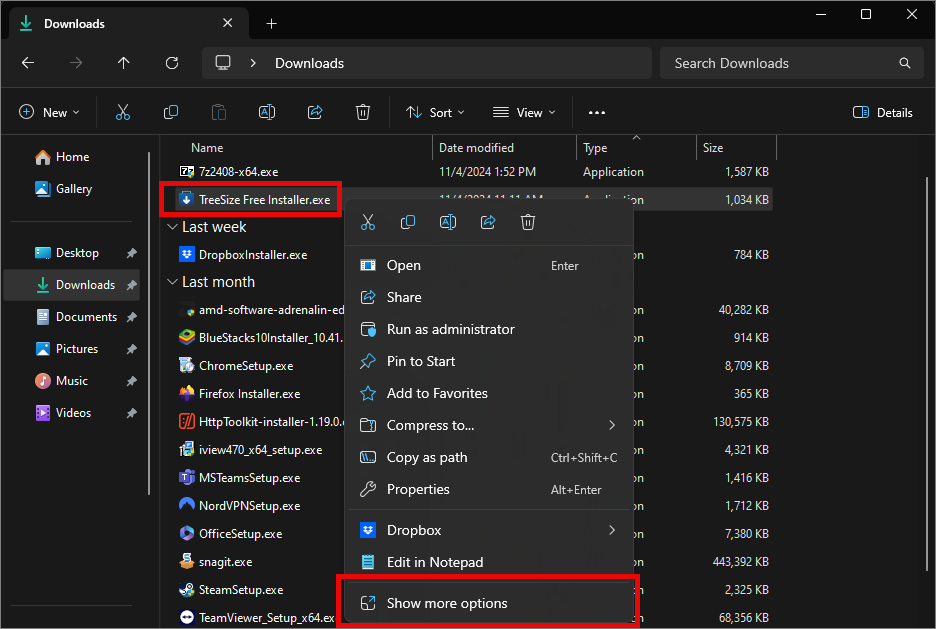The image size is (936, 629).
Task: Choose Edit in Notepad
Action: click(488, 562)
